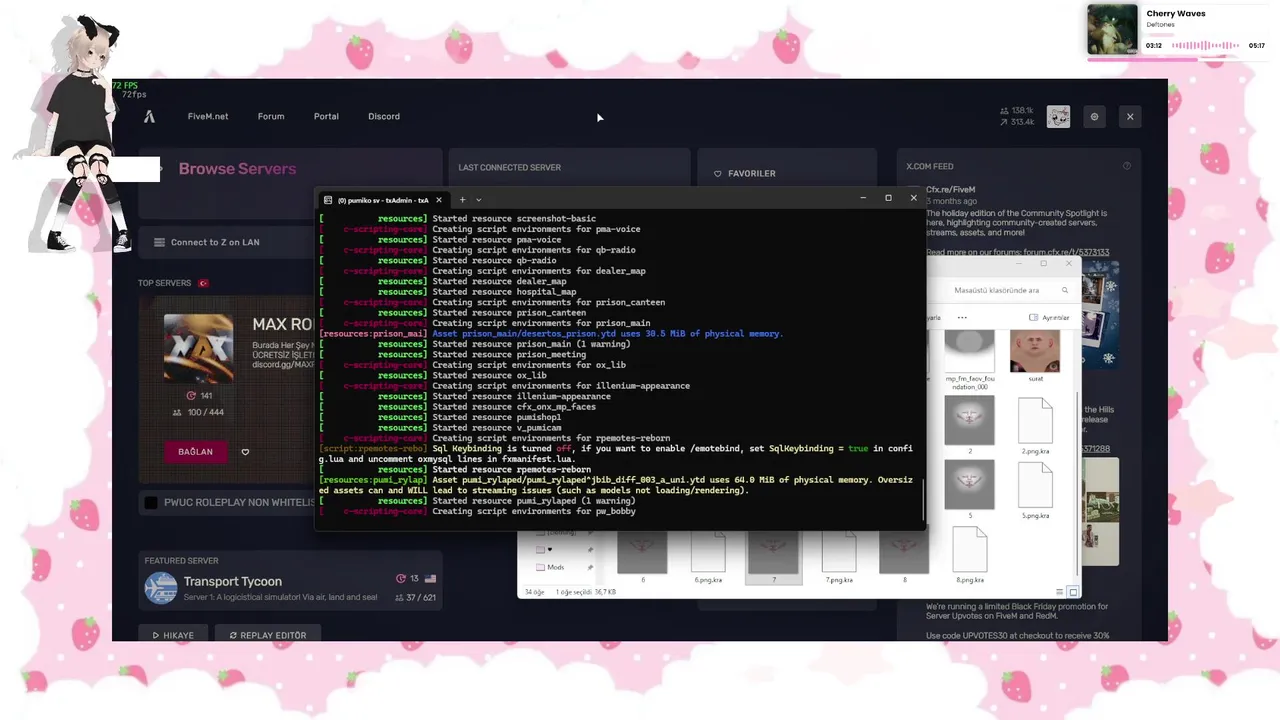Select the 7.png.kra file

pyautogui.click(x=838, y=559)
